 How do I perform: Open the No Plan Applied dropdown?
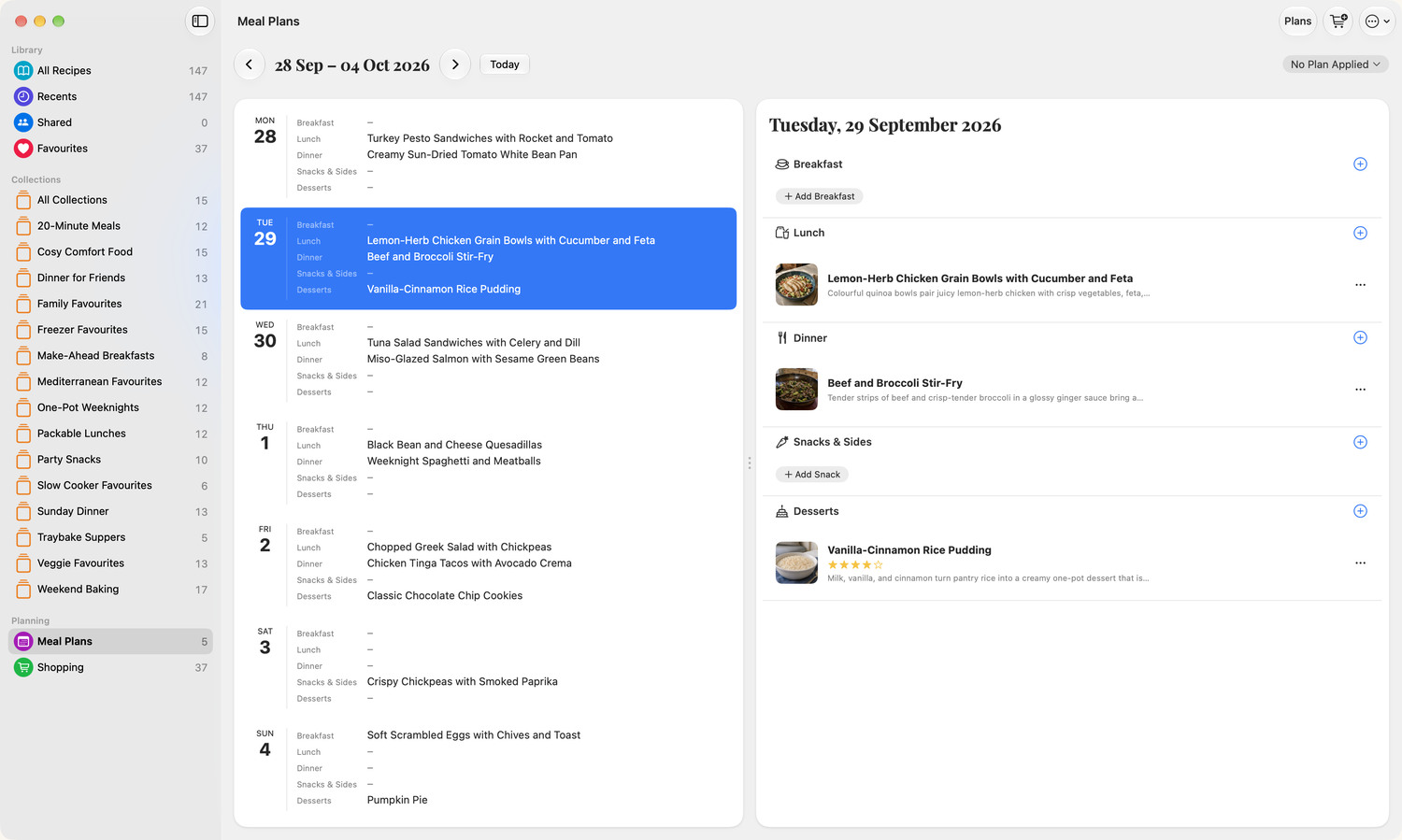1335,64
